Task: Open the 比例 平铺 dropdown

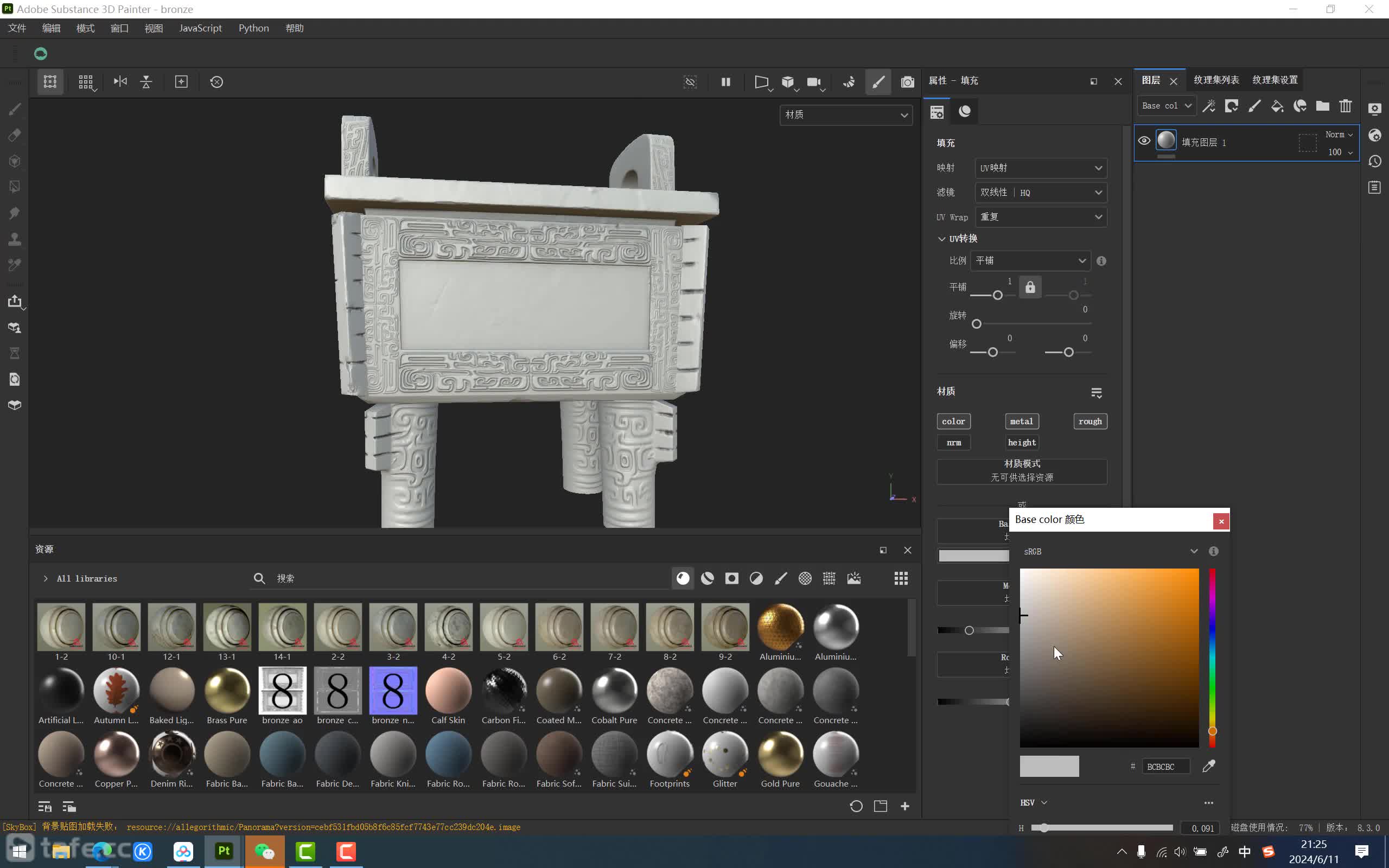Action: coord(1030,260)
